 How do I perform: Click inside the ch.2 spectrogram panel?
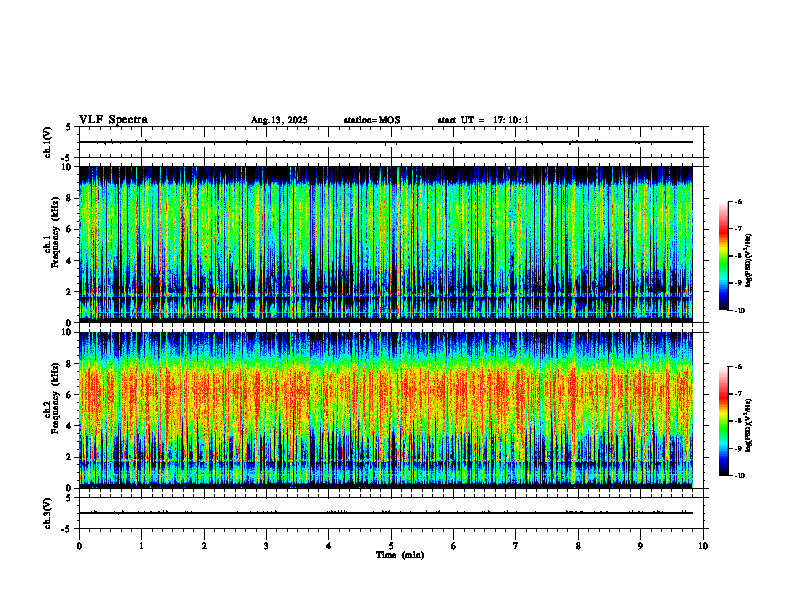pos(386,410)
